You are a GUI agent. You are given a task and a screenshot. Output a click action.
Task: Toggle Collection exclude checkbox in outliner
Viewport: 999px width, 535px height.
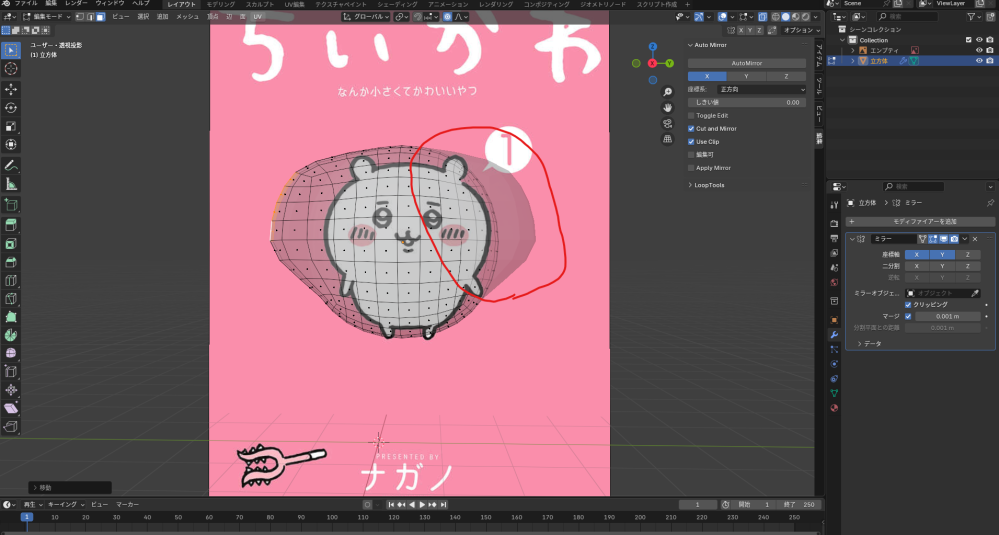point(969,39)
